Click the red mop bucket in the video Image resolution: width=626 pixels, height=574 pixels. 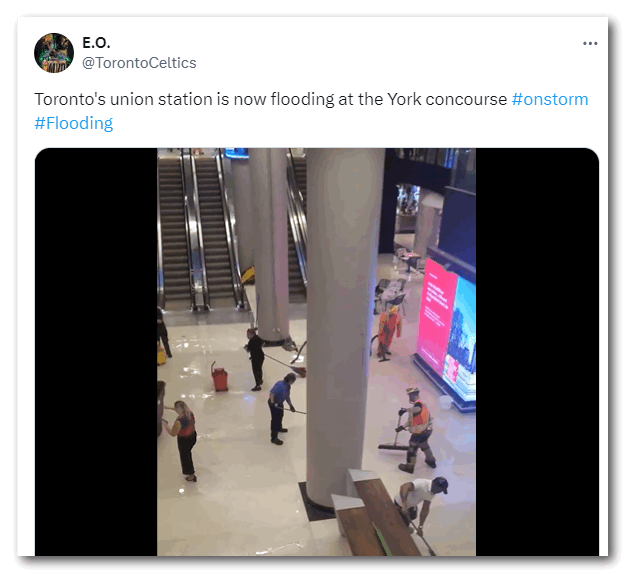(x=219, y=377)
